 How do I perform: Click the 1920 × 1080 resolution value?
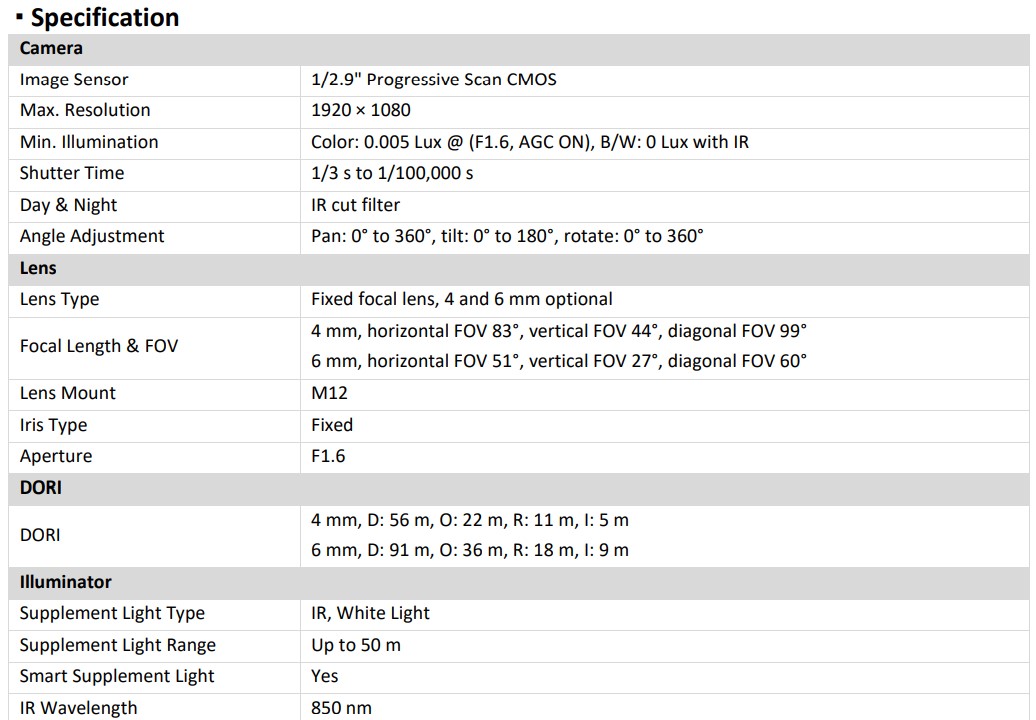(361, 110)
